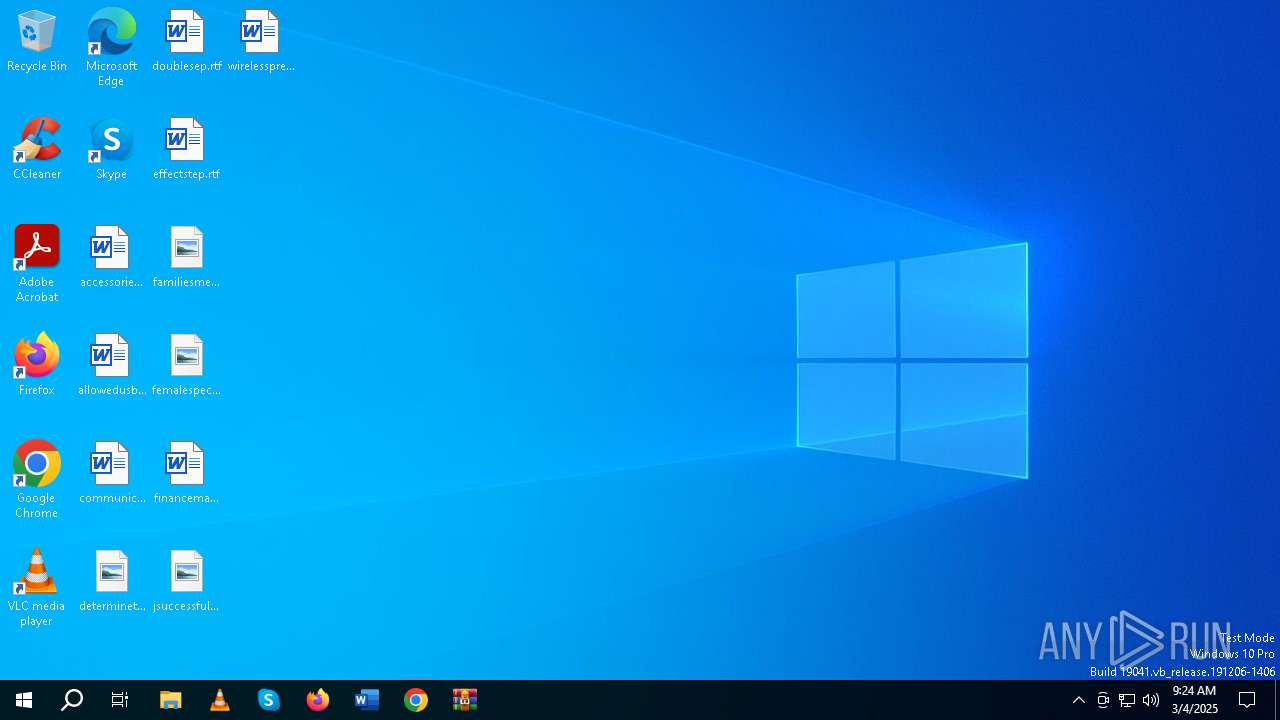The width and height of the screenshot is (1280, 720).
Task: Select the determinet... image file
Action: coord(111,581)
